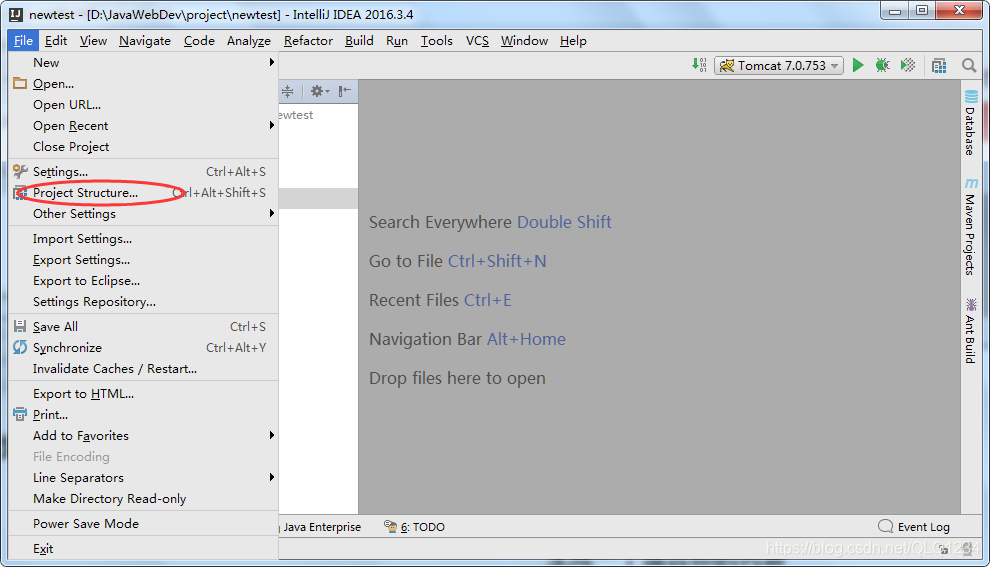Choose Export to Eclipse...
The image size is (990, 567).
point(144,280)
